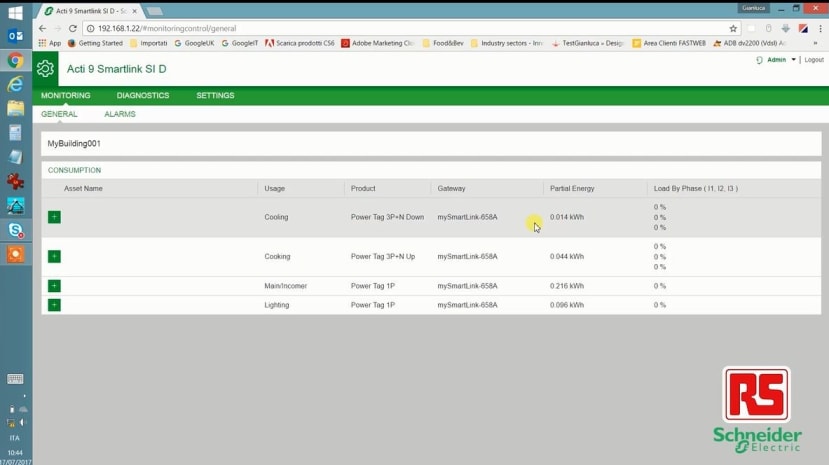Open the Adobe Marketing Cloud bookmark
829x465 pixels.
[377, 43]
